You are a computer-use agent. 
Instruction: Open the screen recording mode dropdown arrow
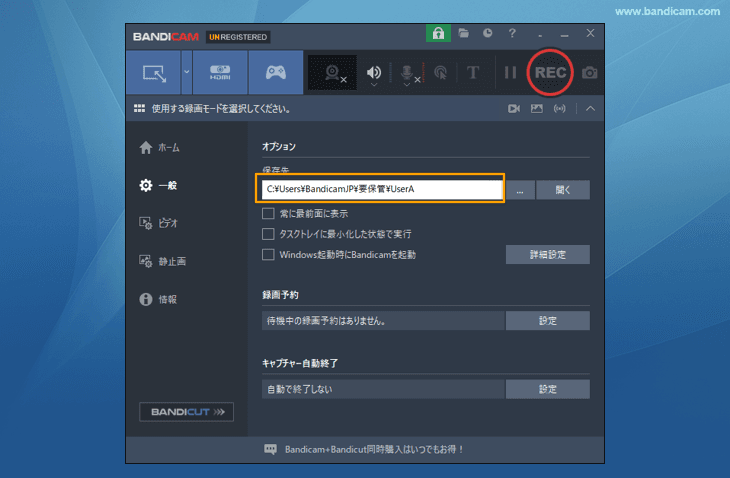(x=187, y=73)
